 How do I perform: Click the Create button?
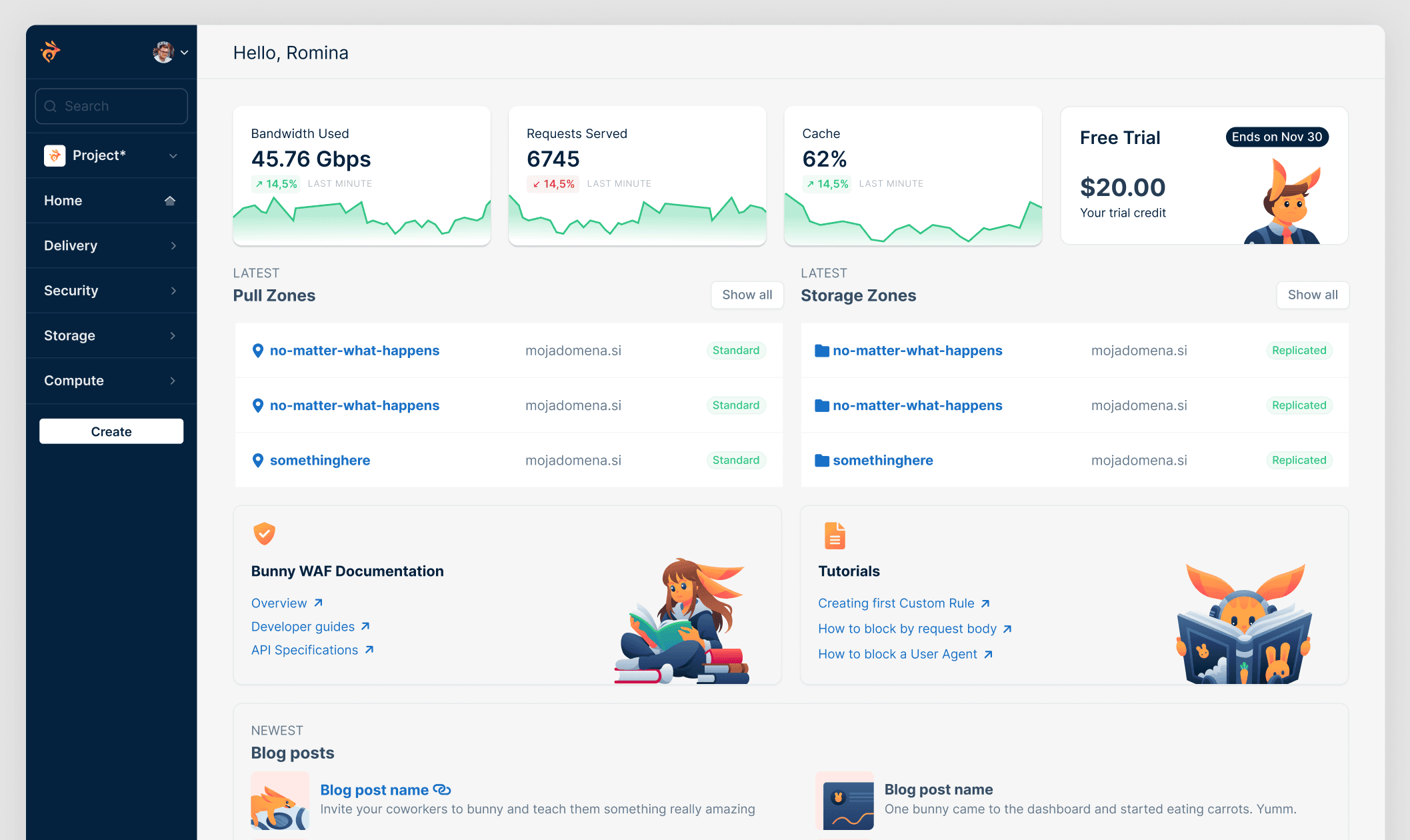(111, 431)
